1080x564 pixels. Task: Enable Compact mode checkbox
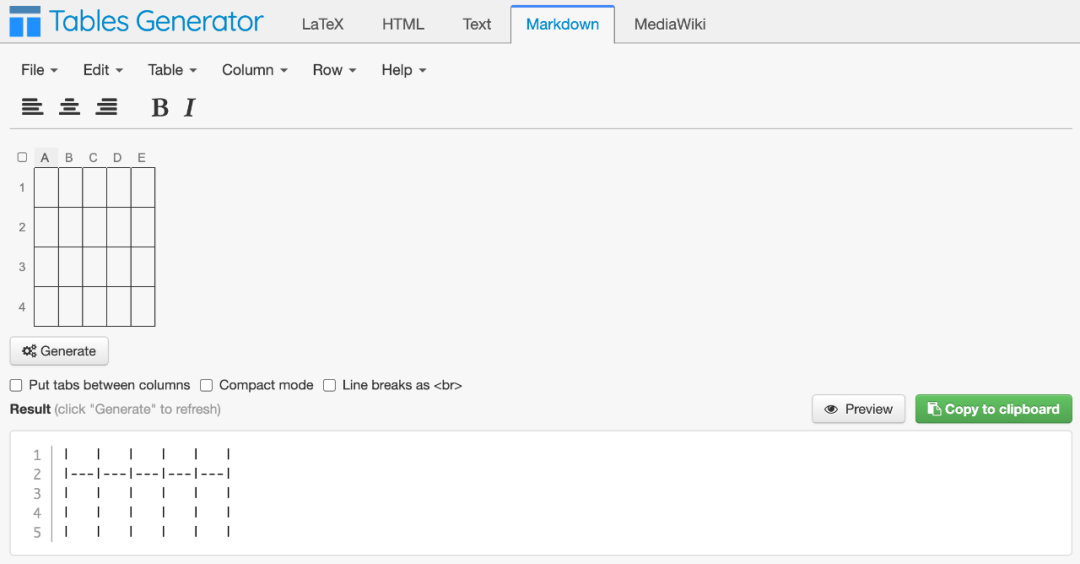206,385
